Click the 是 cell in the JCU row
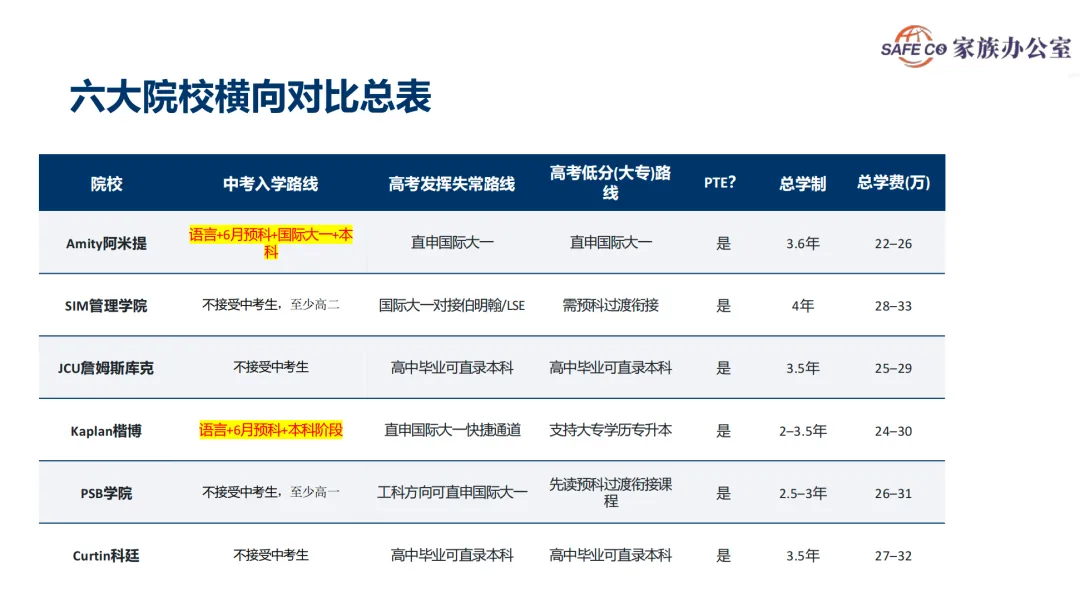The width and height of the screenshot is (1080, 591). [x=723, y=369]
